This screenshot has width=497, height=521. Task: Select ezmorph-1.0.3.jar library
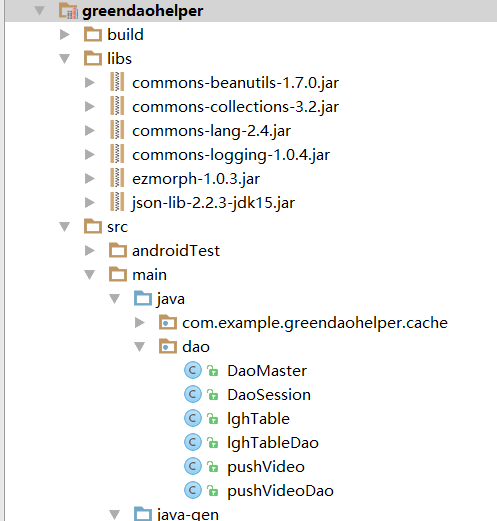[x=196, y=179]
